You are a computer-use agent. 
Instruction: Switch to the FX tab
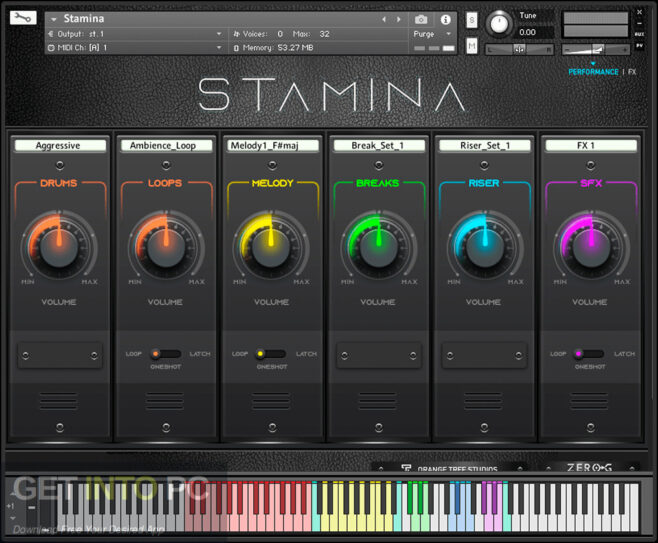click(632, 72)
